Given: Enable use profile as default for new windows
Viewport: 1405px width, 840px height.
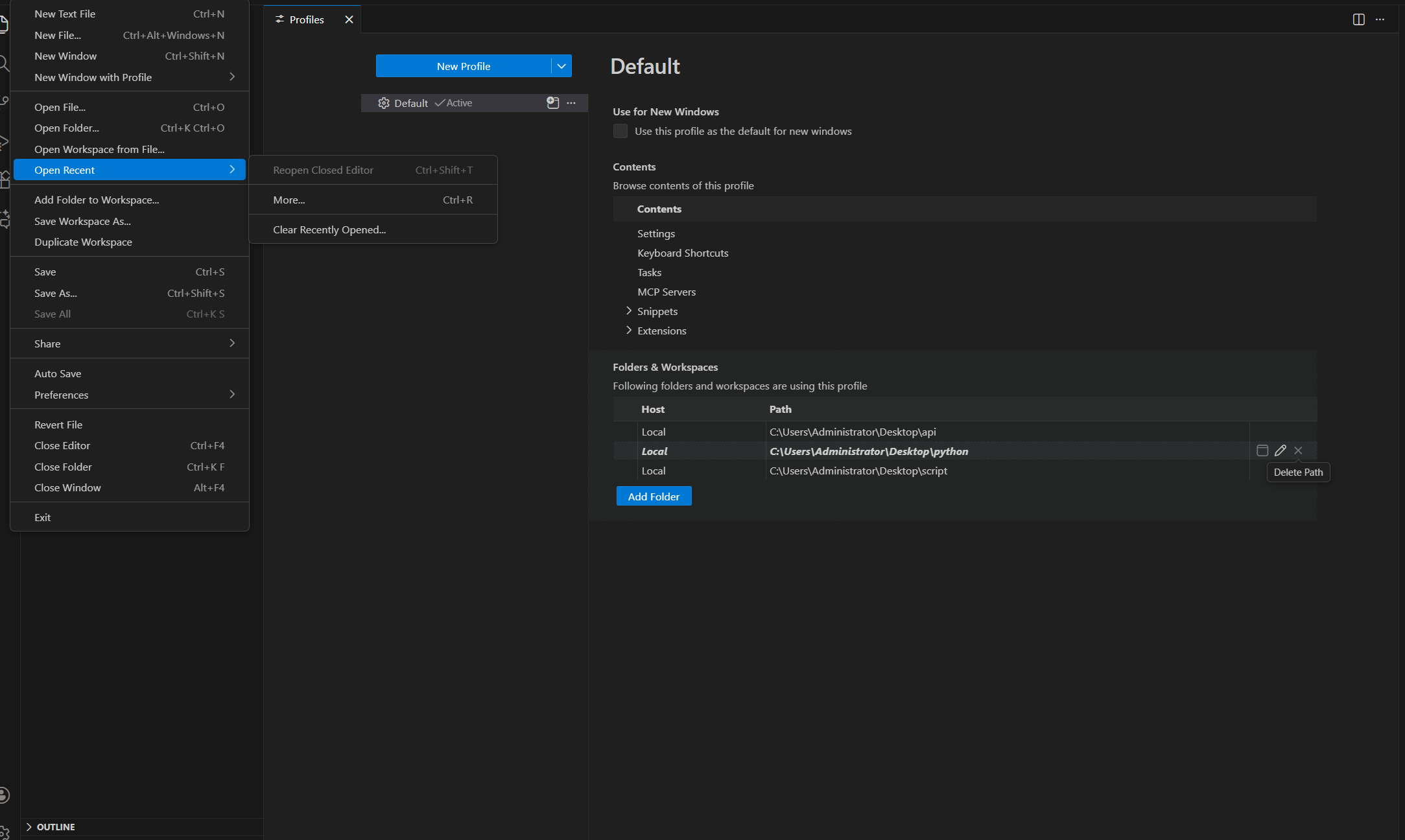Looking at the screenshot, I should coord(620,131).
